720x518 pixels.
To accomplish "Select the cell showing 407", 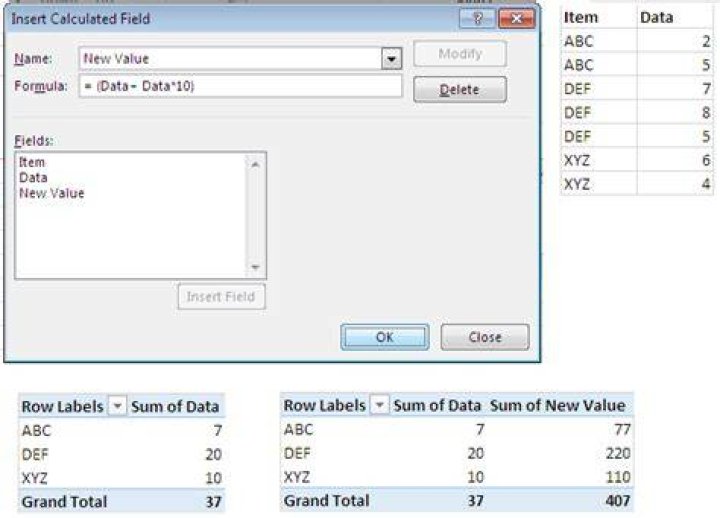I will (x=618, y=501).
